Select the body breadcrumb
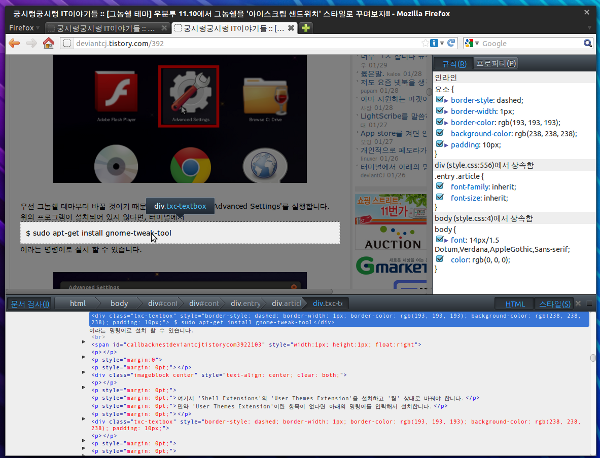600x458 pixels. pos(119,303)
